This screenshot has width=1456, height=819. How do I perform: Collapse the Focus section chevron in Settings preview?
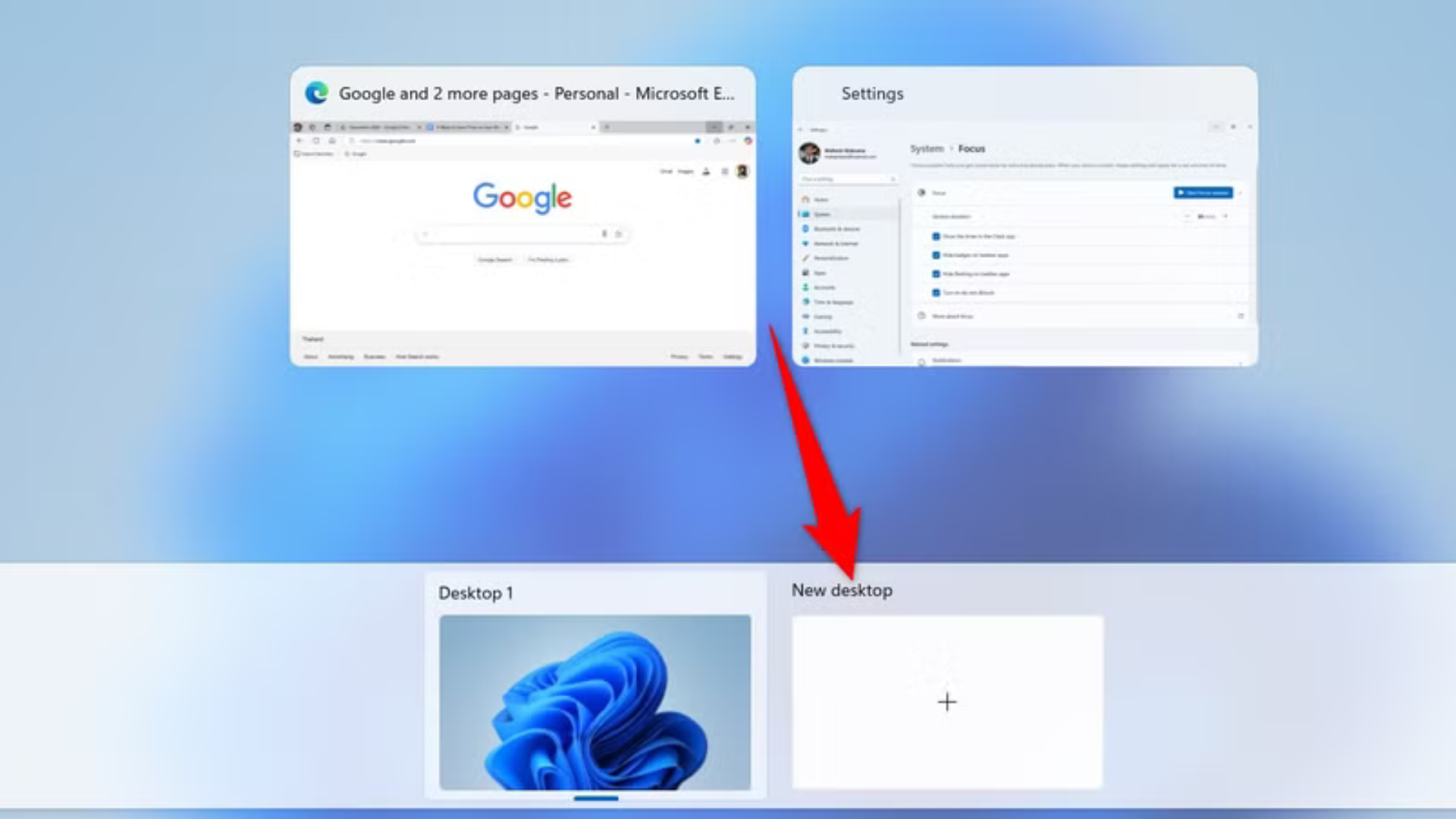pyautogui.click(x=1241, y=193)
